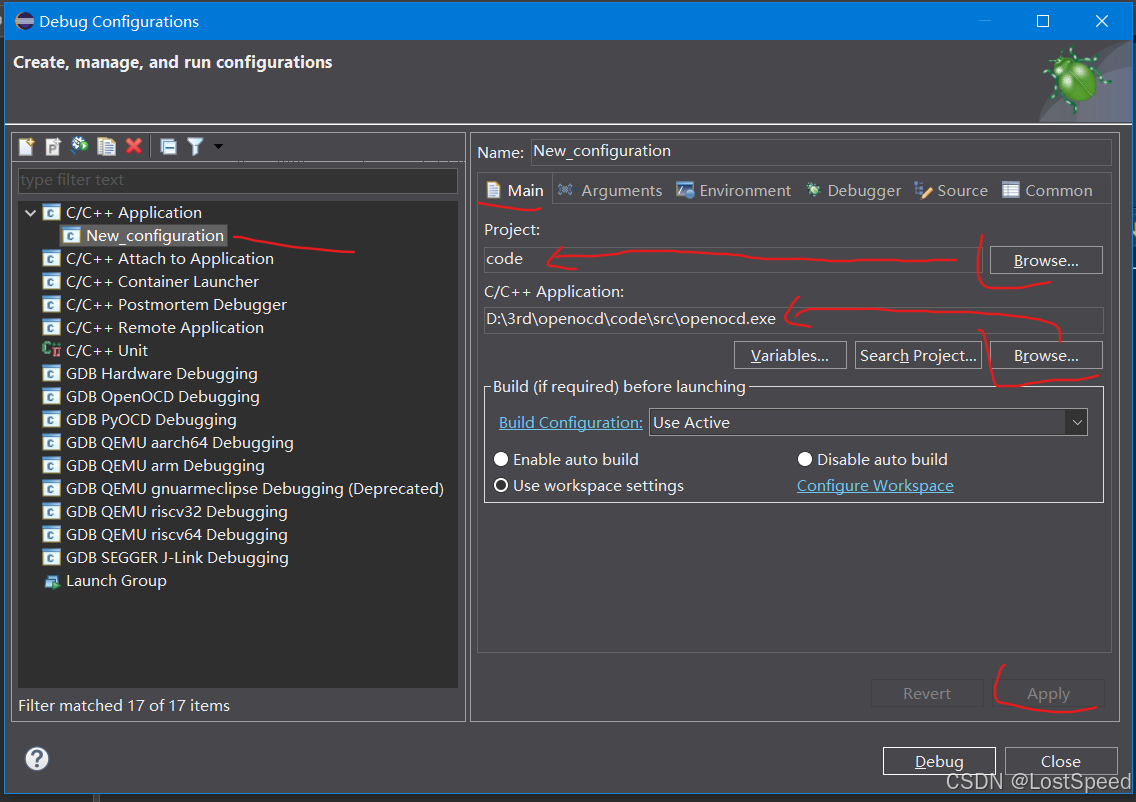This screenshot has width=1136, height=802.
Task: Select GDB SEGGER J-Link Debugging
Action: (177, 558)
